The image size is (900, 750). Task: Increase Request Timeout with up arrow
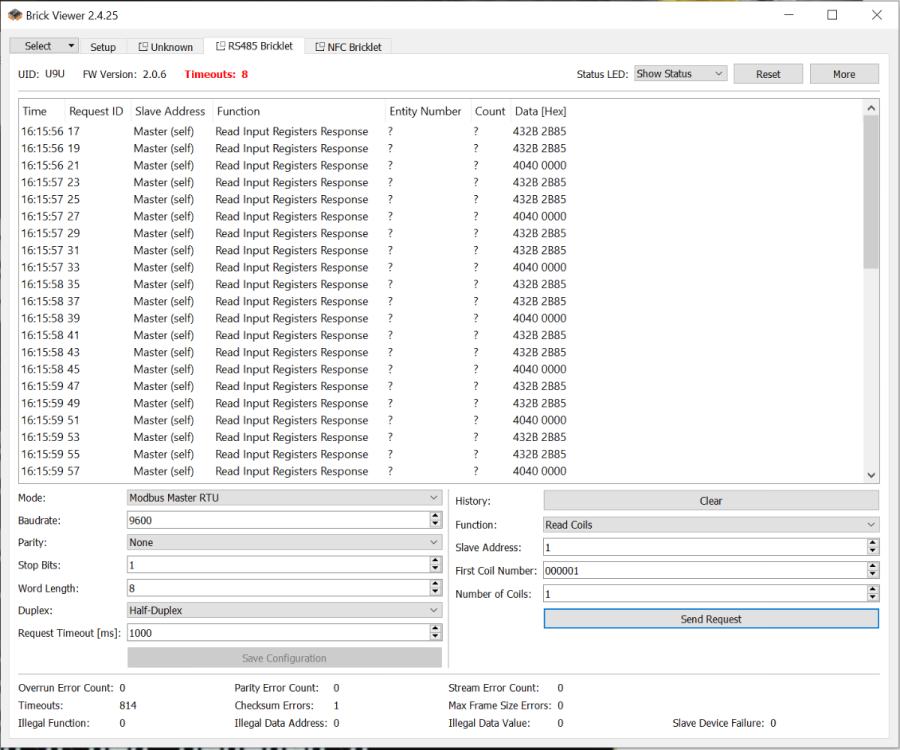(435, 628)
